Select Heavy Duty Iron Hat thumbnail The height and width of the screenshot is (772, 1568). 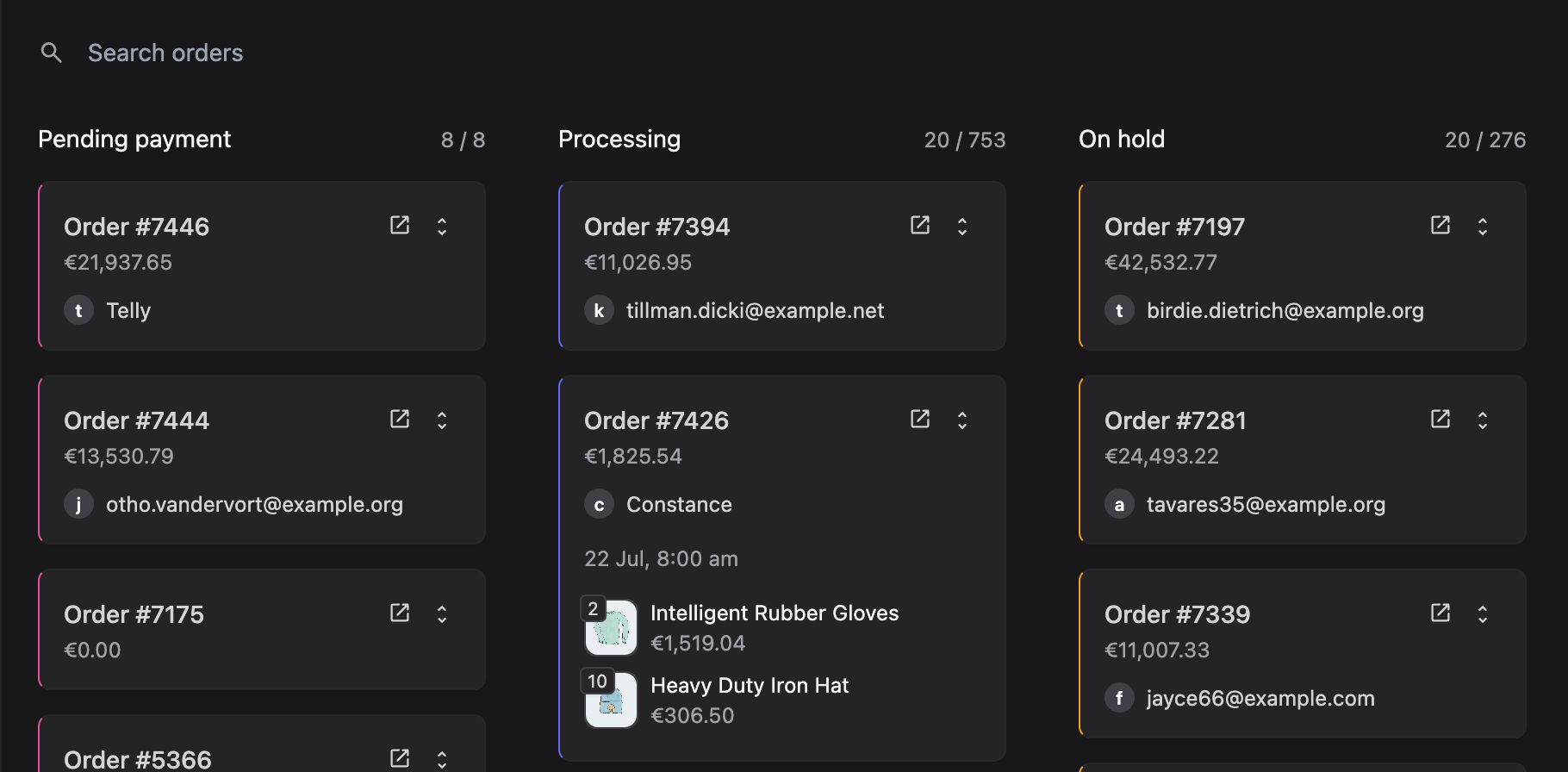click(612, 700)
